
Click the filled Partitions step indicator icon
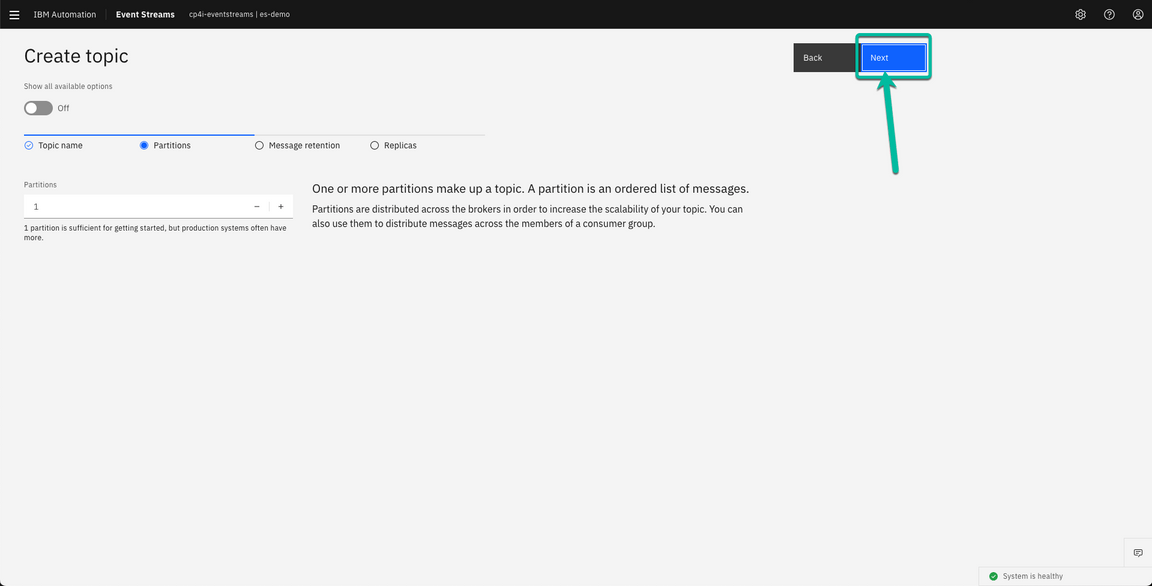click(142, 145)
